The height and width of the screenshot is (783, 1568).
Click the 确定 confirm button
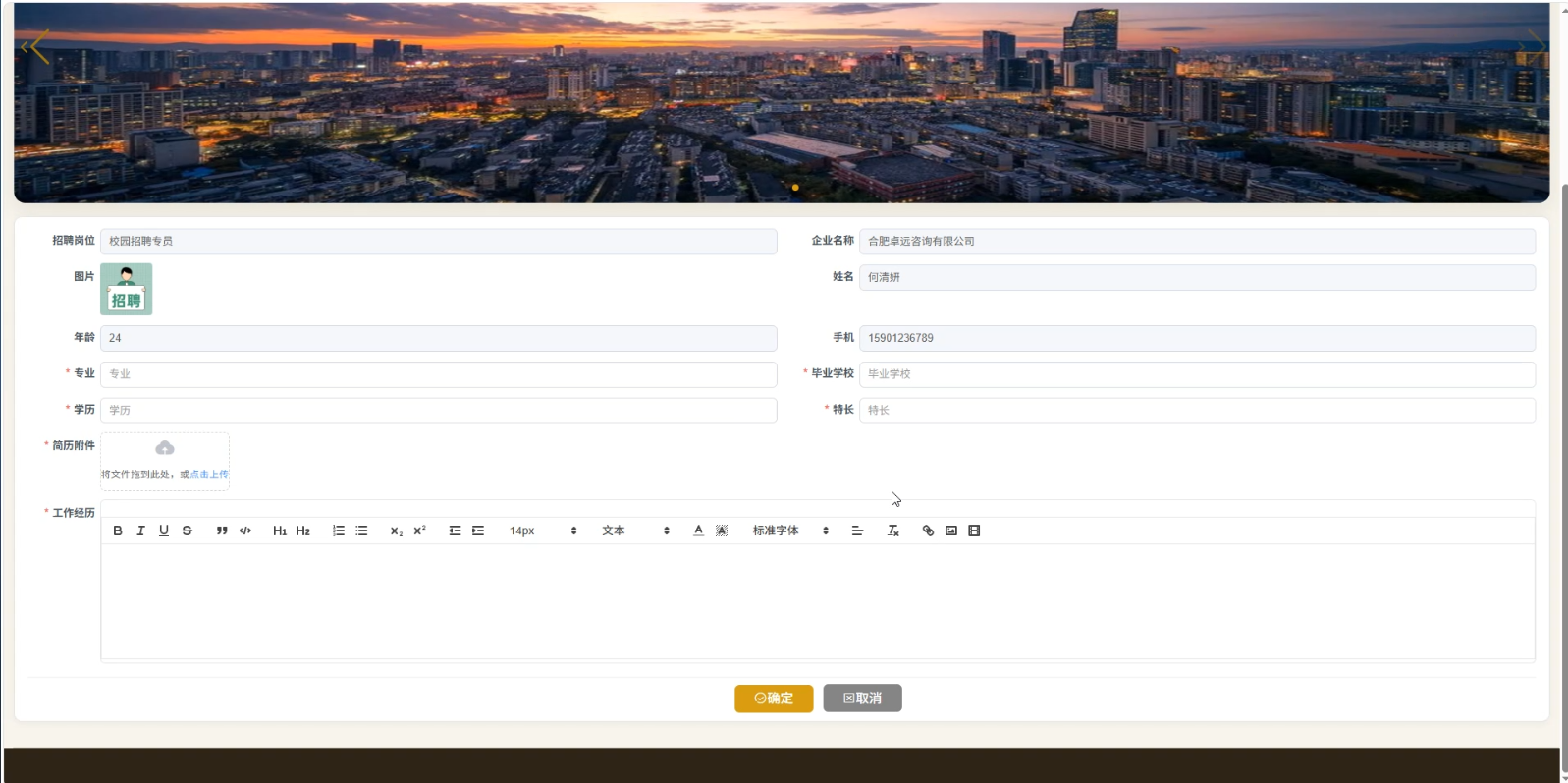(x=774, y=699)
